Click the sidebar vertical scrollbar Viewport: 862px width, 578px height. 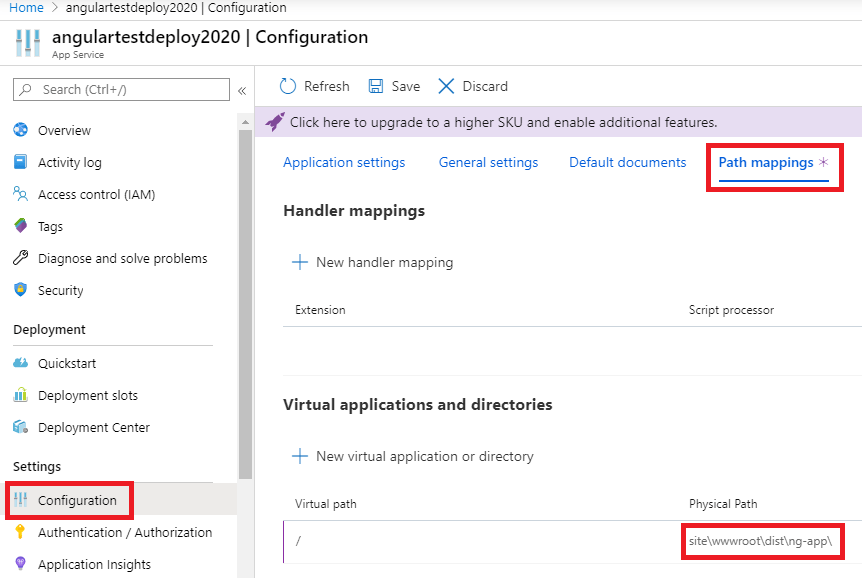point(245,300)
